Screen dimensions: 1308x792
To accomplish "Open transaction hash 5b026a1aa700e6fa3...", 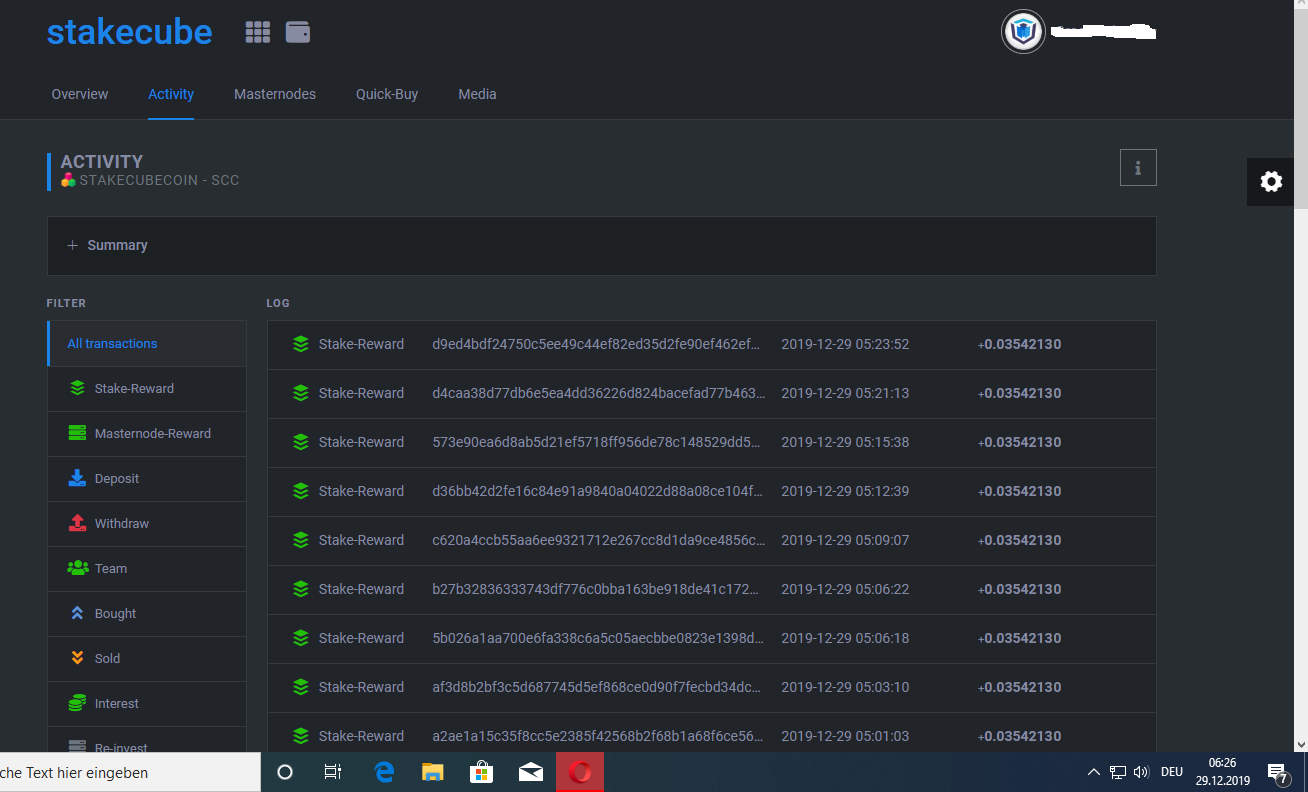I will [598, 638].
